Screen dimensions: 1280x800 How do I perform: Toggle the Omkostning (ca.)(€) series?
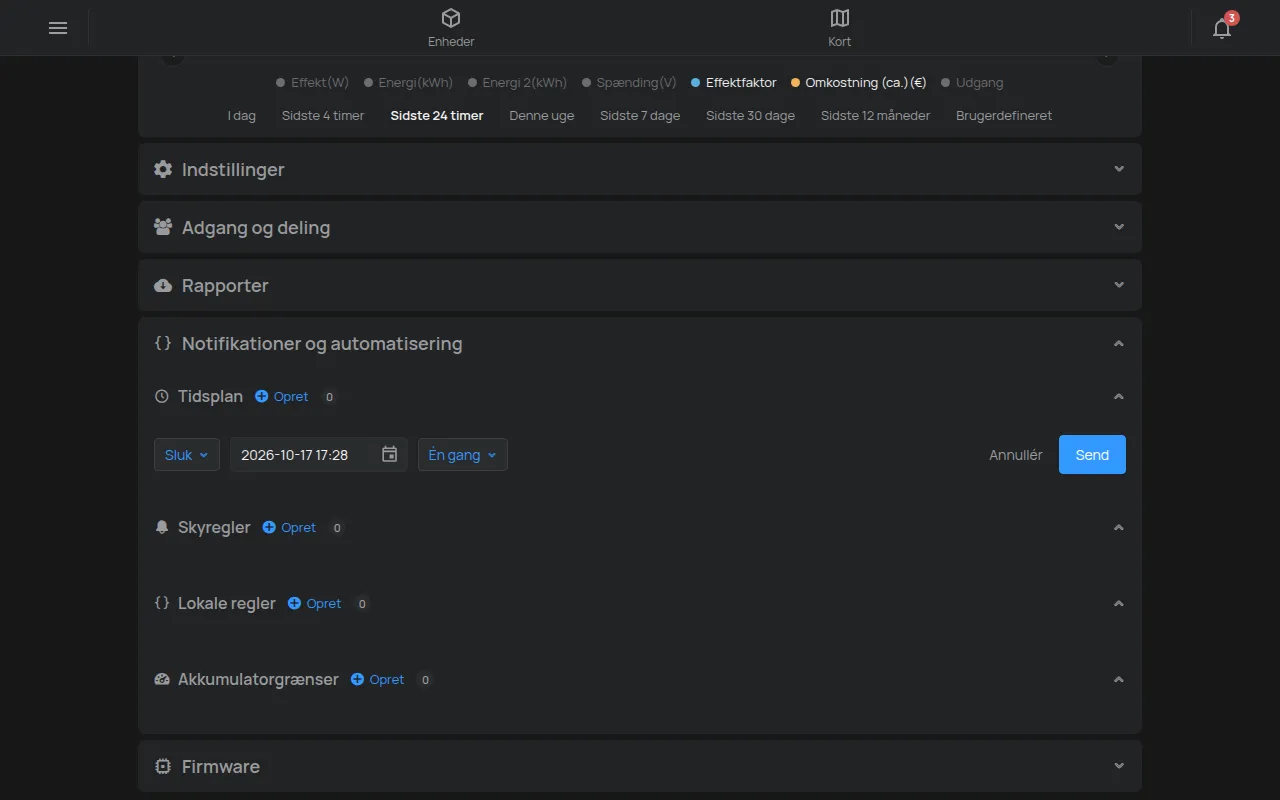(x=859, y=83)
